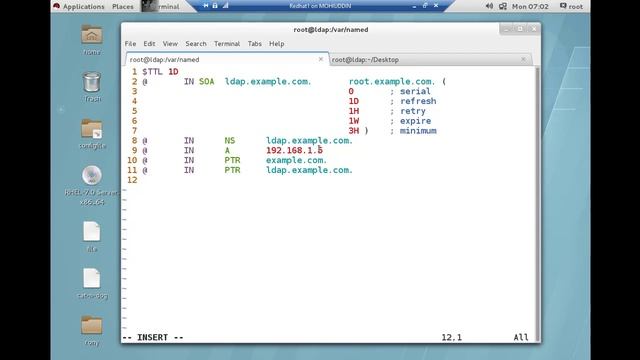Switch to the root@ldap:~/Desktop tab
The width and height of the screenshot is (640, 360).
pyautogui.click(x=430, y=60)
